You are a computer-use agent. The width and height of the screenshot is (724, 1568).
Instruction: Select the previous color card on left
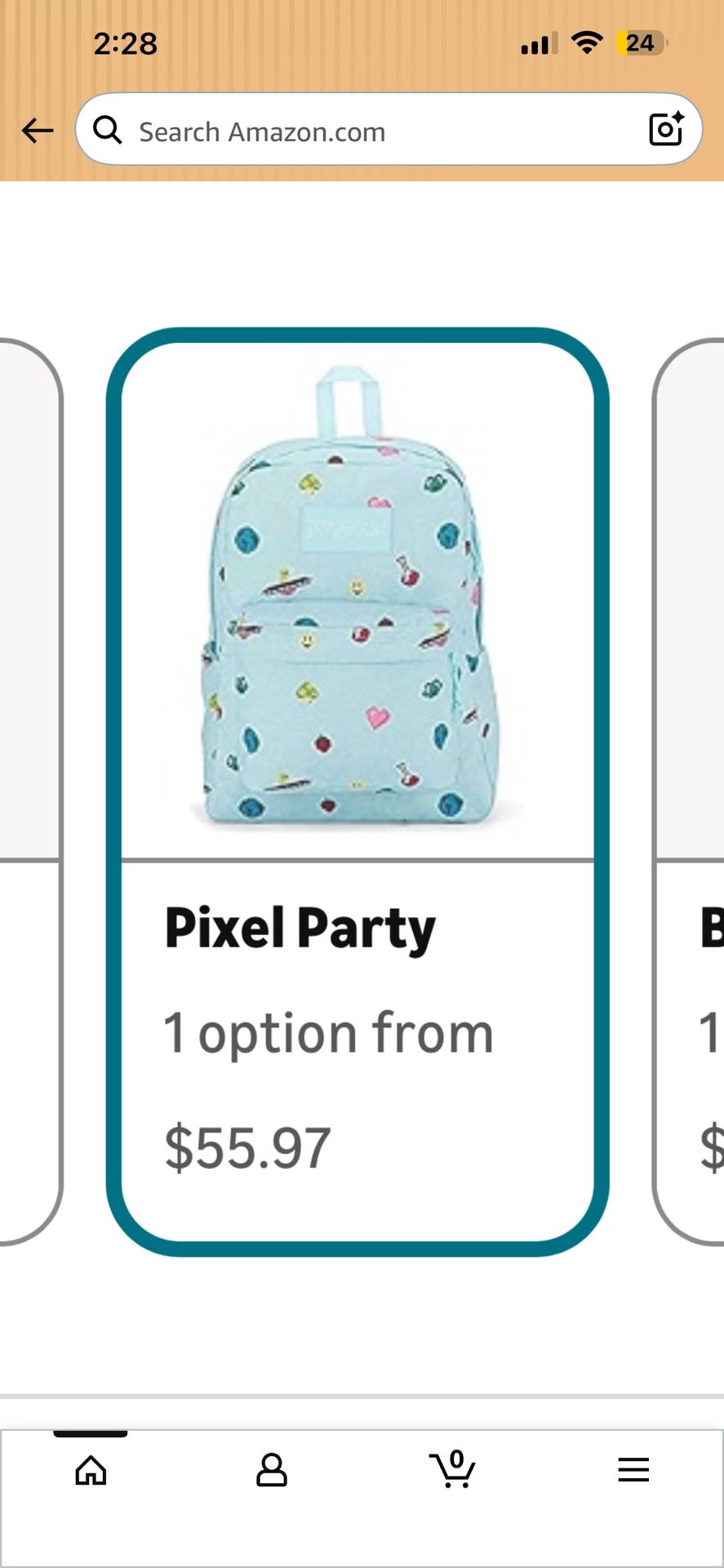pyautogui.click(x=31, y=791)
